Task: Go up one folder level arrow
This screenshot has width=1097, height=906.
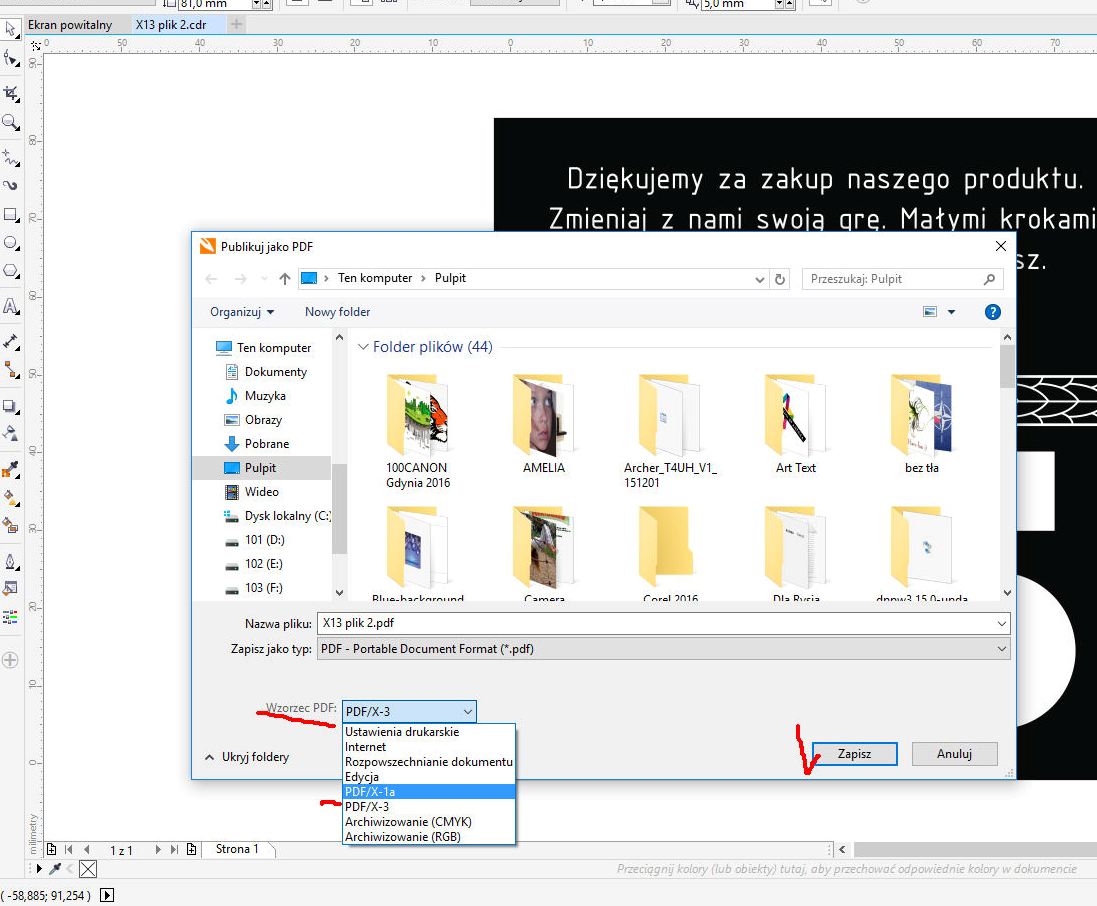Action: pos(285,279)
